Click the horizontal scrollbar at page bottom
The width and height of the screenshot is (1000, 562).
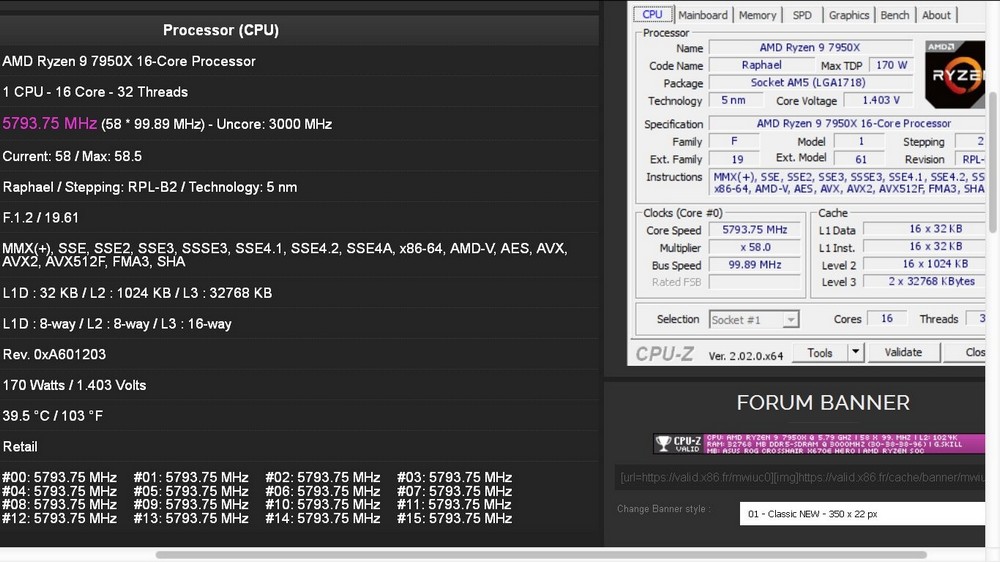point(540,555)
